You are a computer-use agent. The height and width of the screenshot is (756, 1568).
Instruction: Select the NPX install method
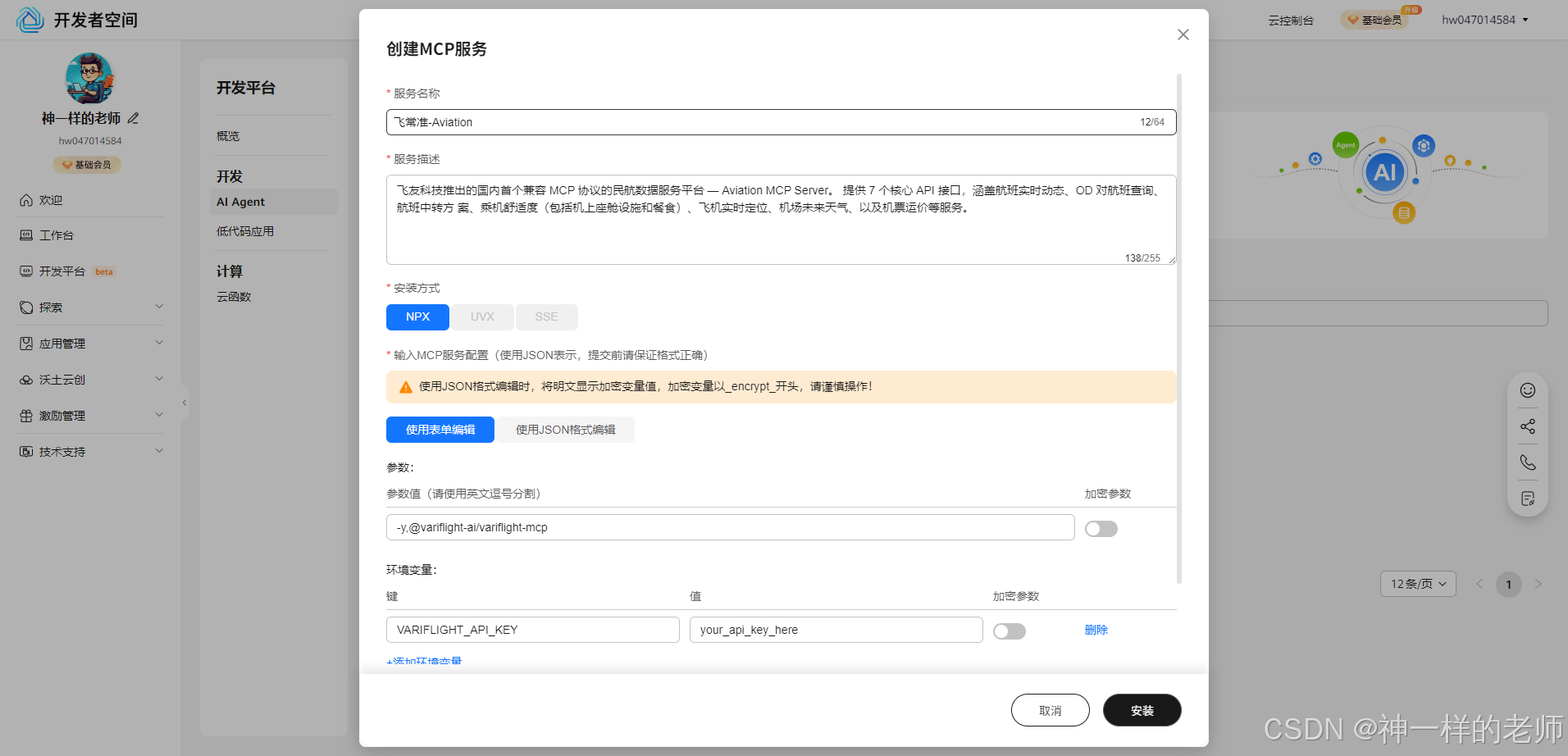coord(417,317)
